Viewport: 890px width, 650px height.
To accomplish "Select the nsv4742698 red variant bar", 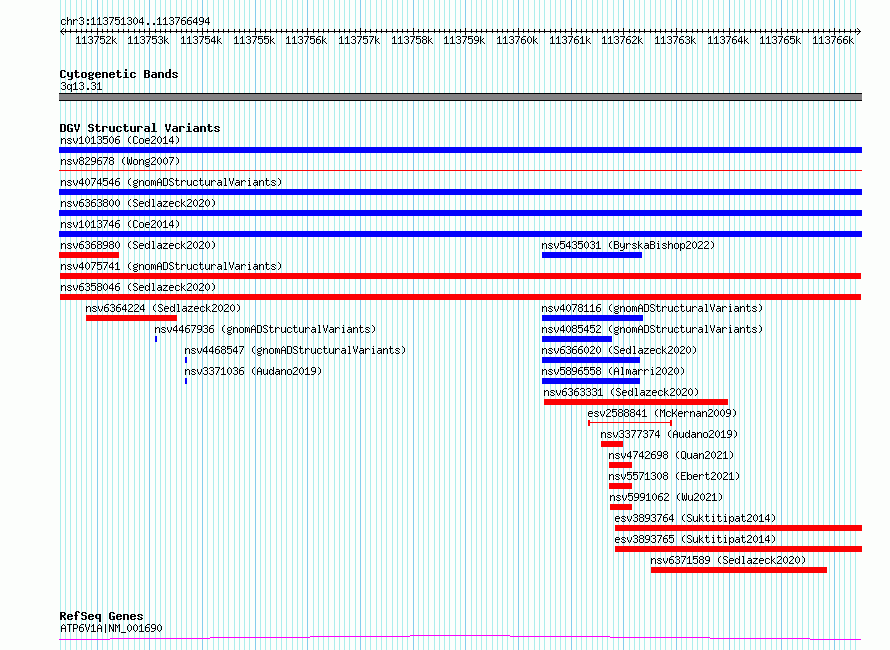I will pyautogui.click(x=620, y=466).
